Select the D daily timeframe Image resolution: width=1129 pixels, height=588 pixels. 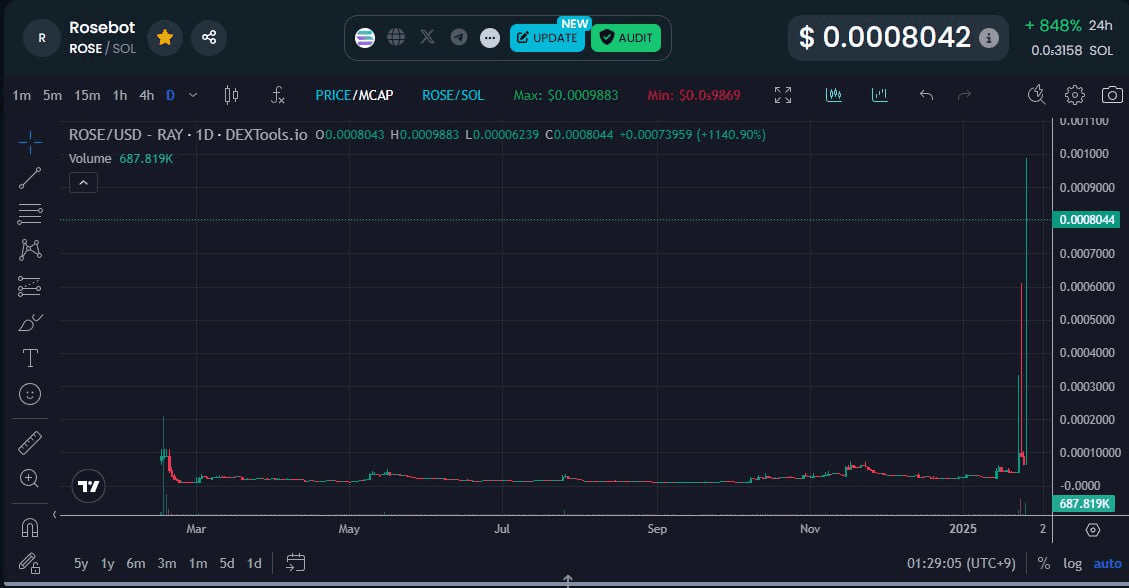coord(171,95)
